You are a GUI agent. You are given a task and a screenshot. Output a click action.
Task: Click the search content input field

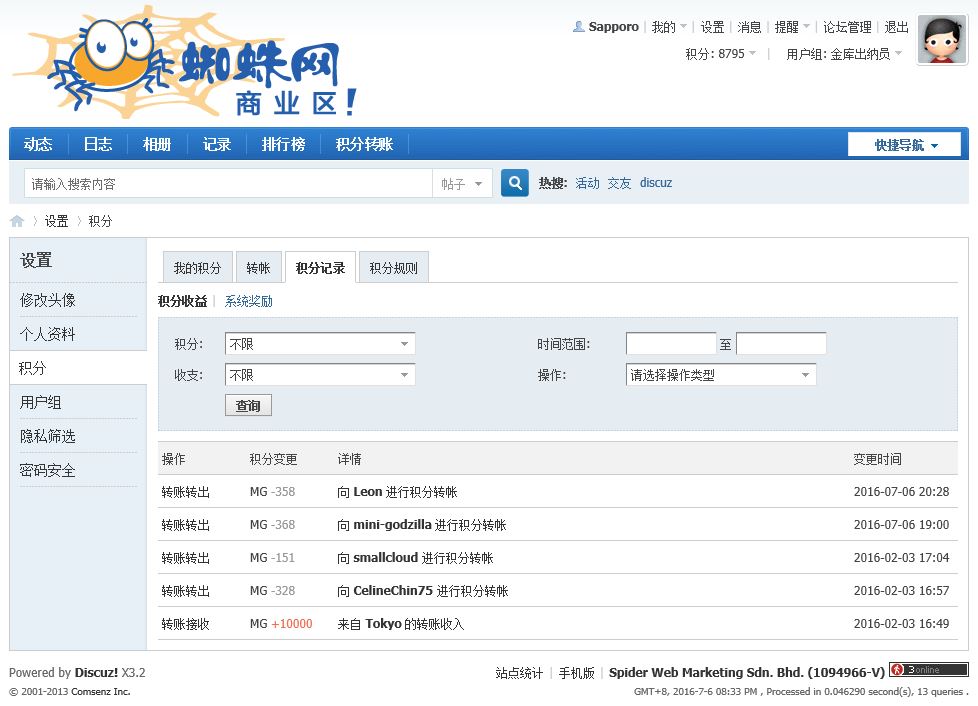228,184
